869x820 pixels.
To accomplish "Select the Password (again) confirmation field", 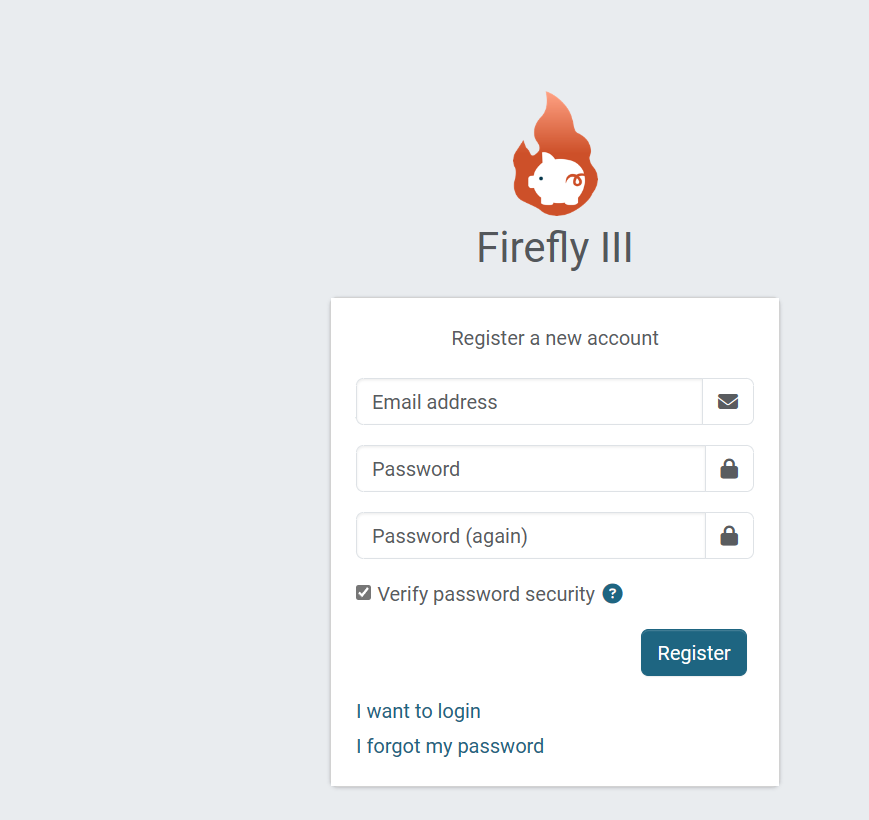I will pyautogui.click(x=530, y=536).
